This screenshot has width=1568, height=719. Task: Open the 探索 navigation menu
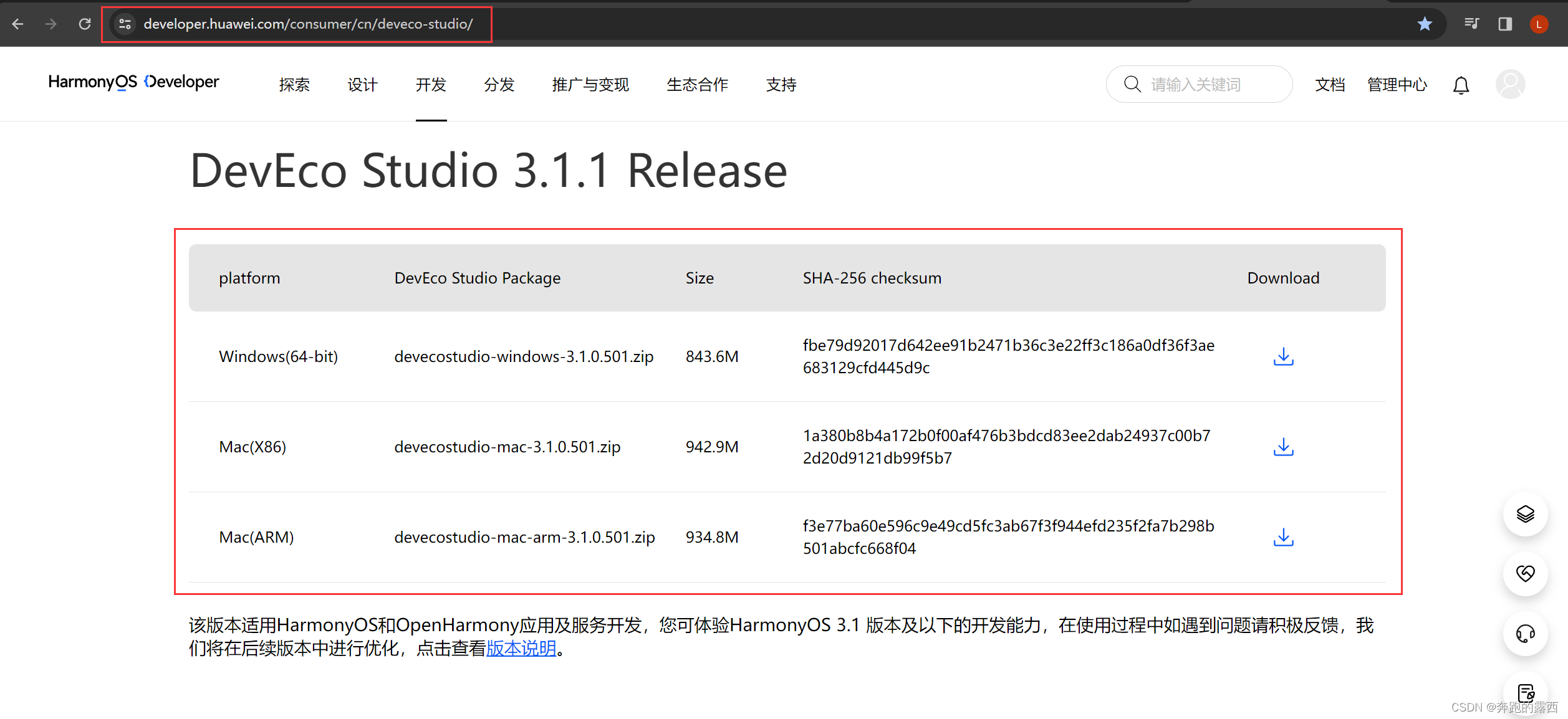click(x=294, y=85)
